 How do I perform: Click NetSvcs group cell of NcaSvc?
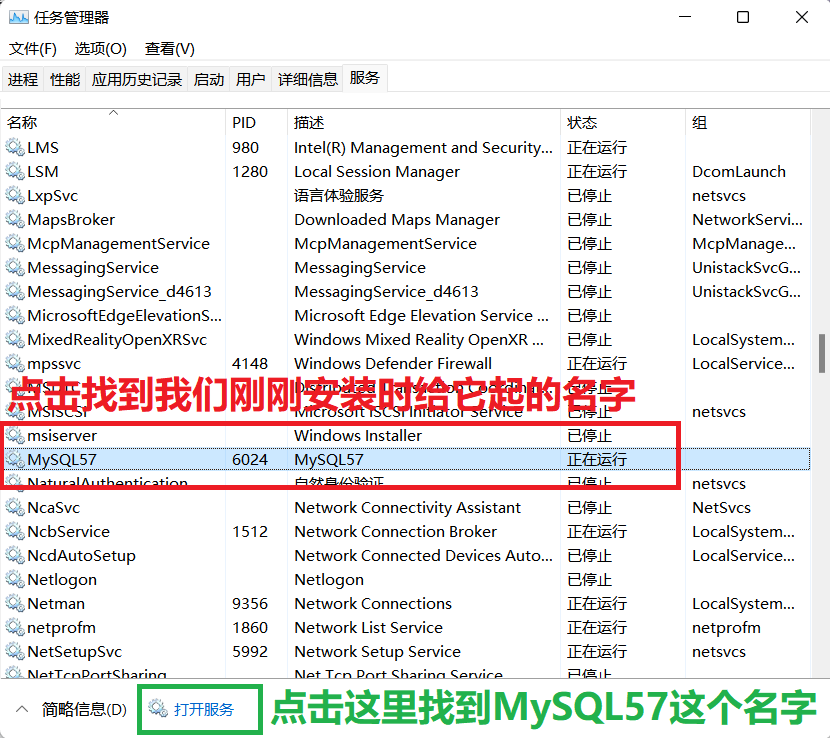(721, 507)
